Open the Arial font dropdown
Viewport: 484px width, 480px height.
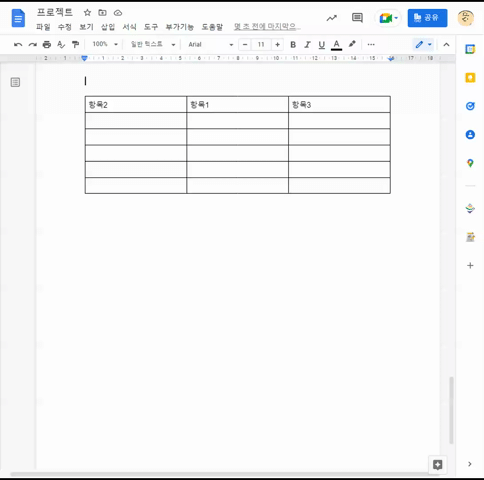(211, 44)
